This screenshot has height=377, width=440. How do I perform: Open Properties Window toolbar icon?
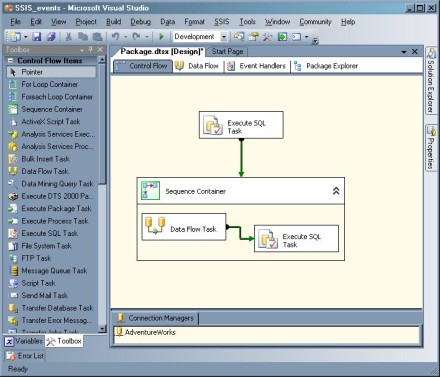(253, 36)
